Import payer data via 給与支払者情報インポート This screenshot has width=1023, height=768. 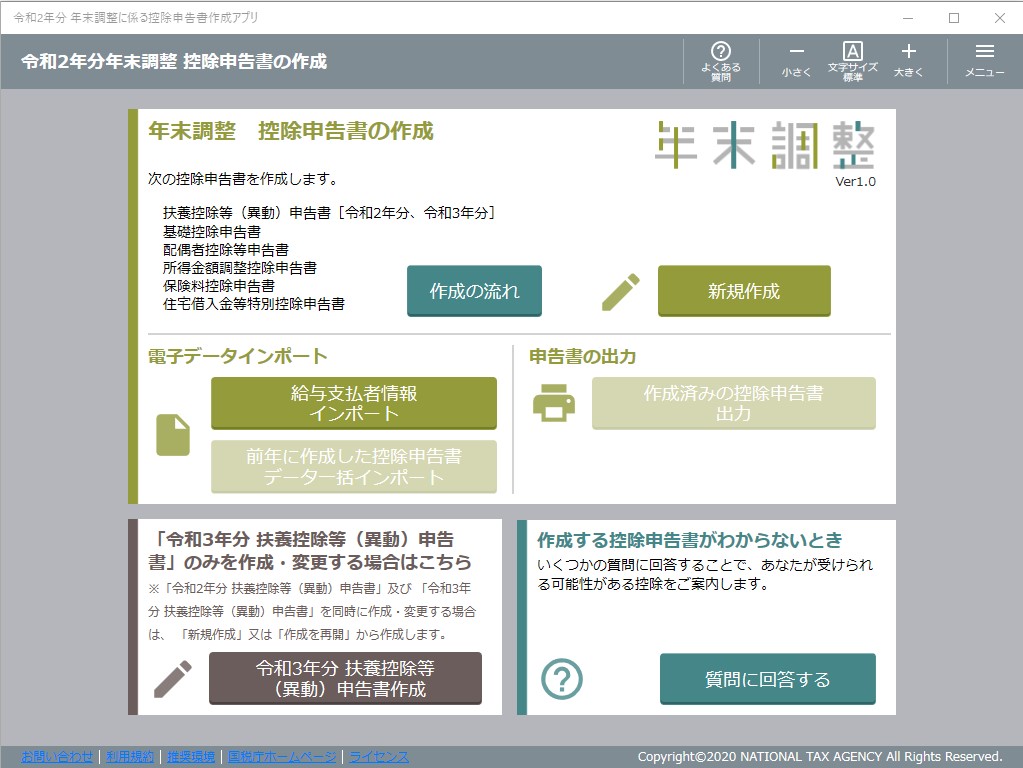point(352,403)
